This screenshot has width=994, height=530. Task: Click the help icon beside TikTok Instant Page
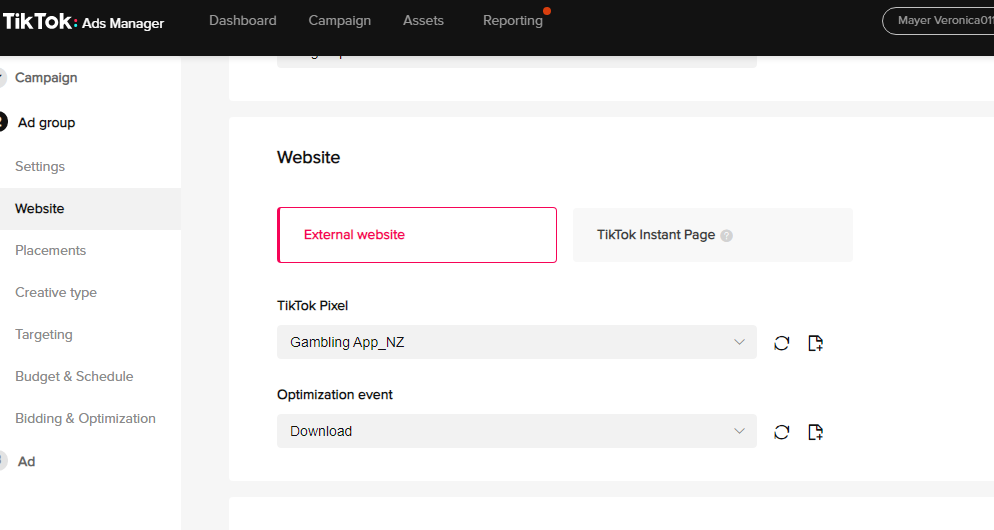tap(726, 236)
